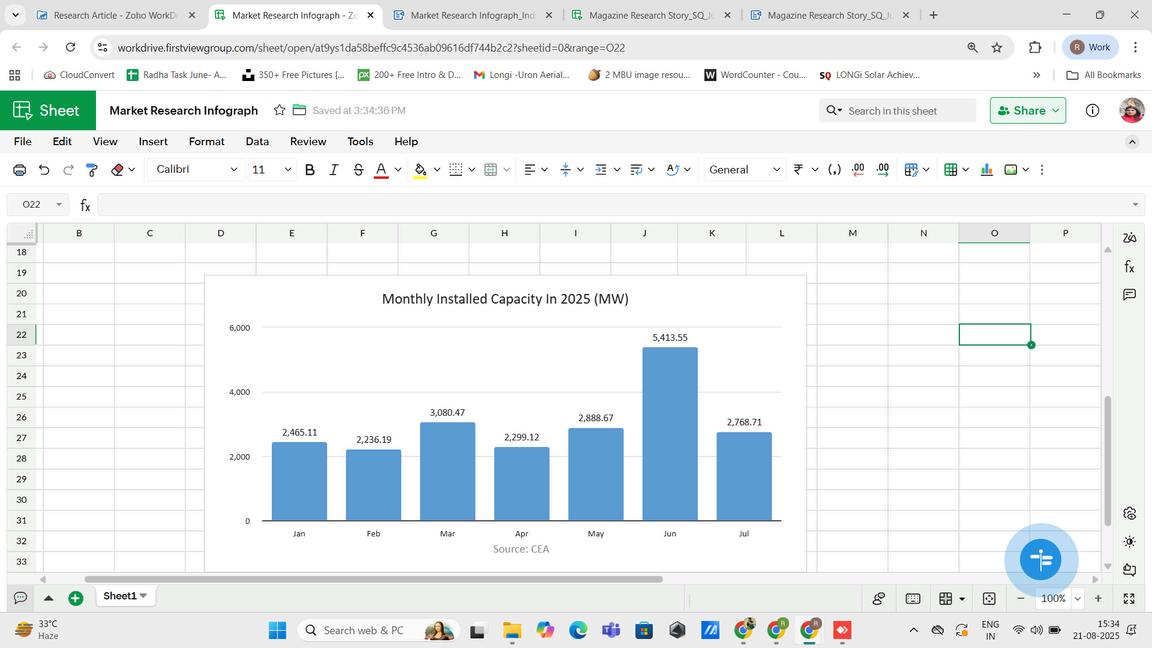
Task: Open the Insert menu
Action: (x=153, y=142)
